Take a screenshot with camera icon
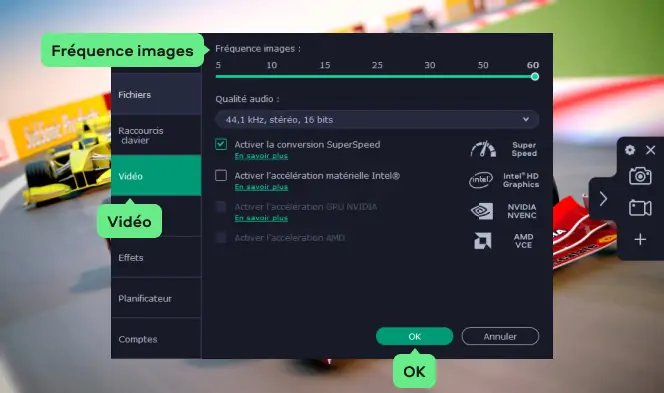The width and height of the screenshot is (664, 393). click(x=640, y=176)
